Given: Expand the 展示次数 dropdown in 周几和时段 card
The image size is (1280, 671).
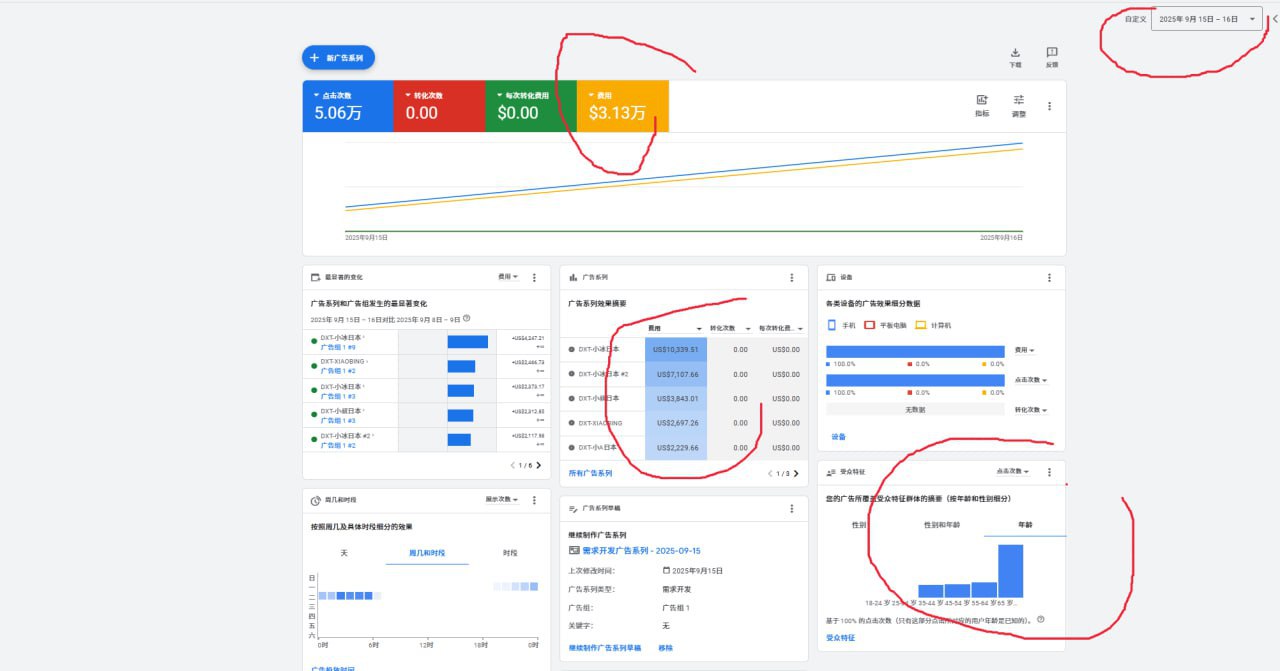Looking at the screenshot, I should [x=501, y=500].
